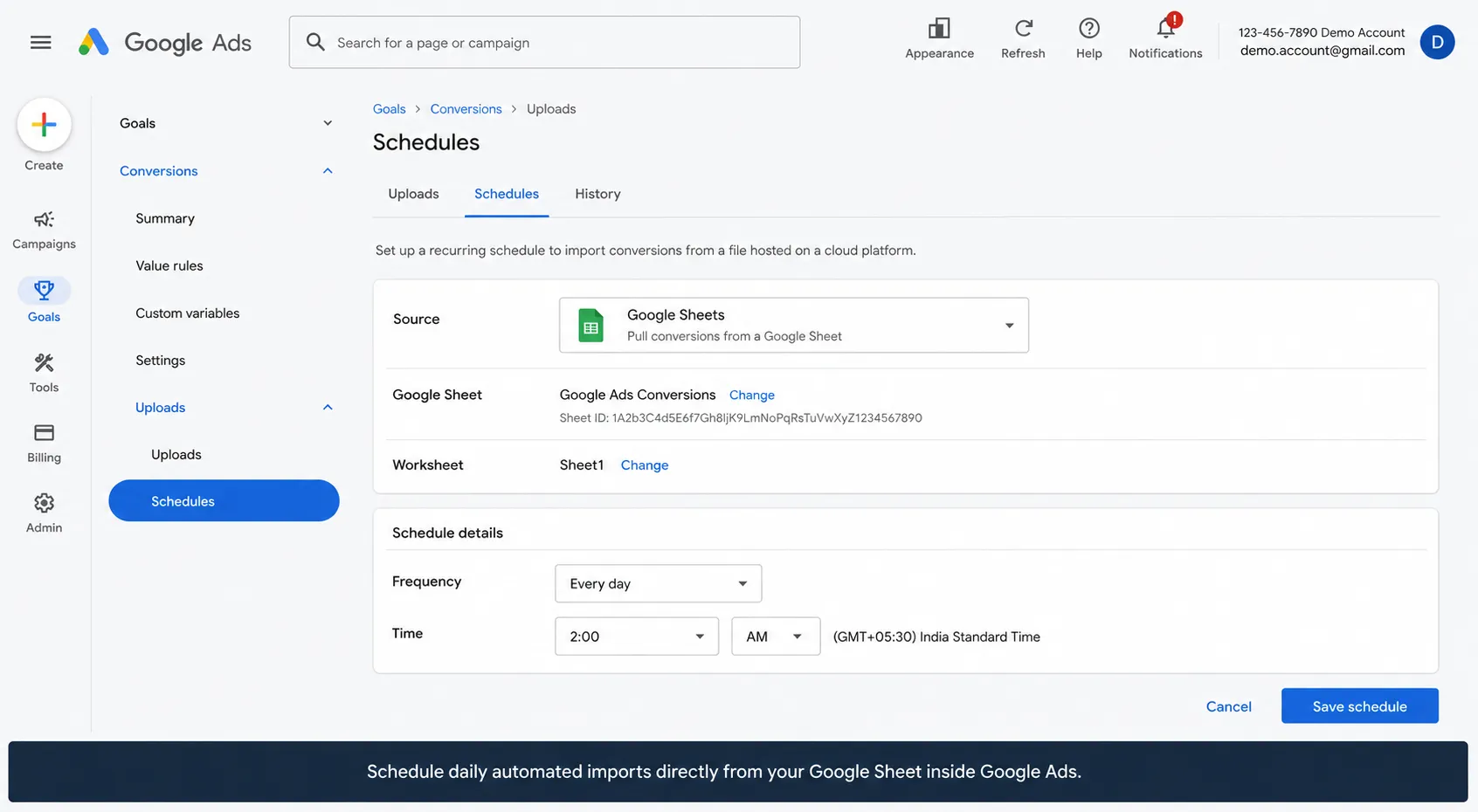
Task: Click Save schedule button
Action: [x=1359, y=706]
